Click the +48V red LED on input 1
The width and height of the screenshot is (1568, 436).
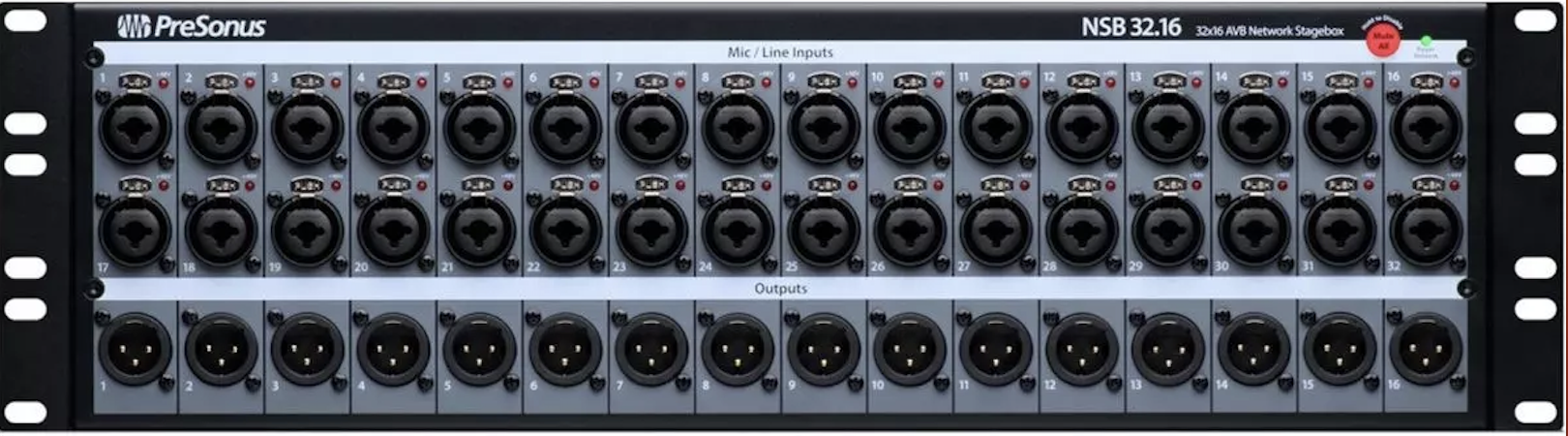point(163,83)
